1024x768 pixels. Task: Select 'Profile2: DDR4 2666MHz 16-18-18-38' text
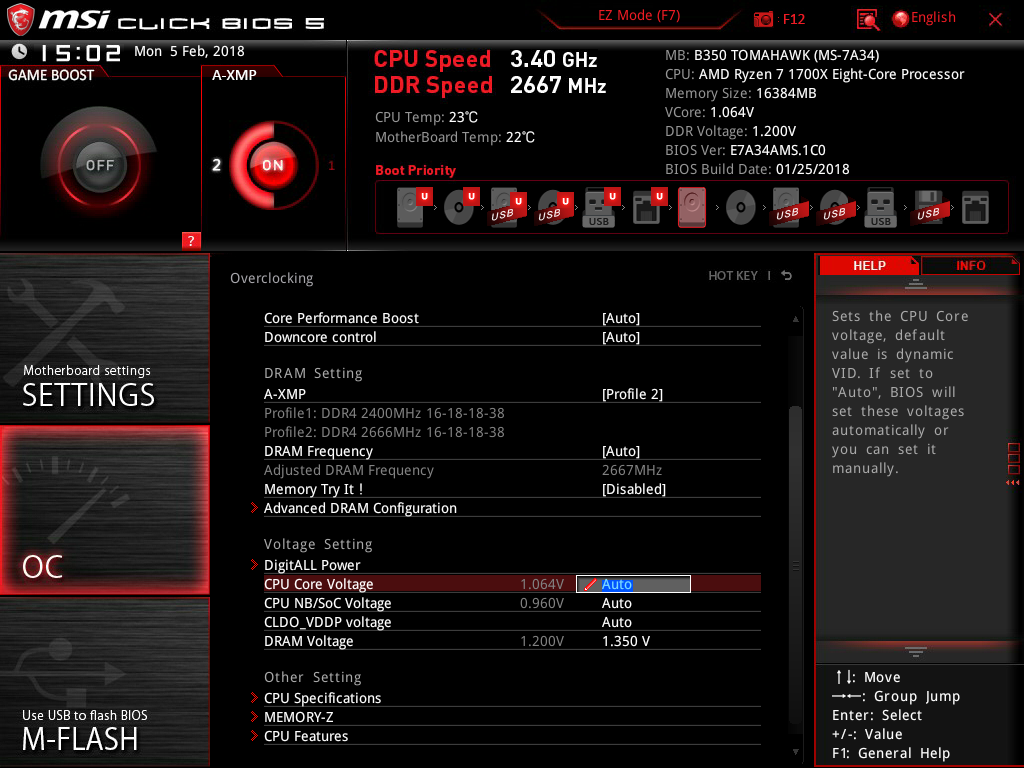[384, 432]
